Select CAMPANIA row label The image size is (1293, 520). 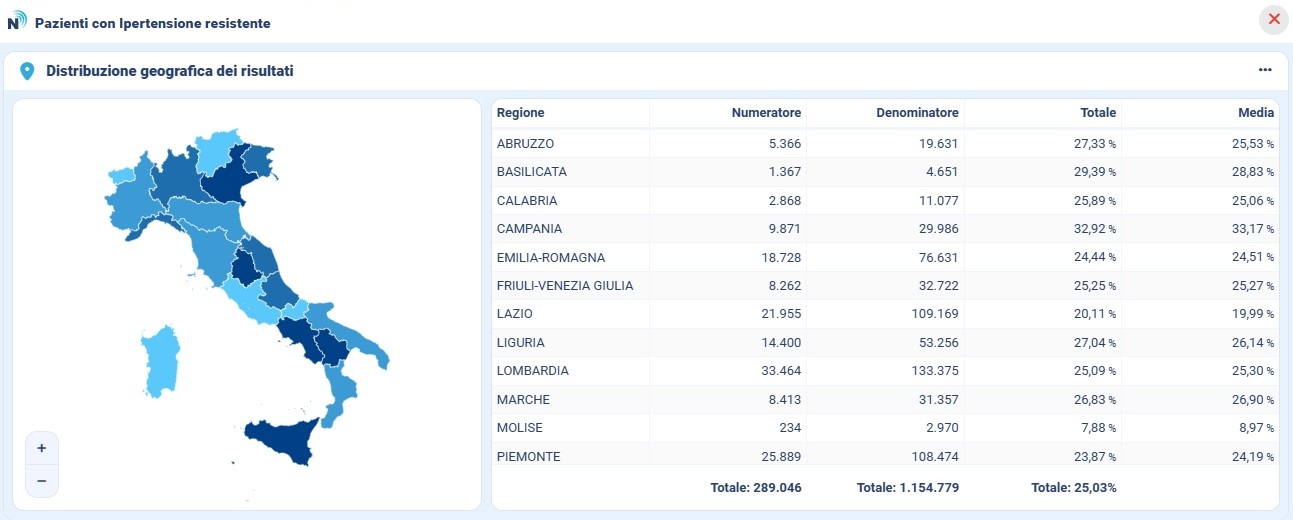(529, 229)
